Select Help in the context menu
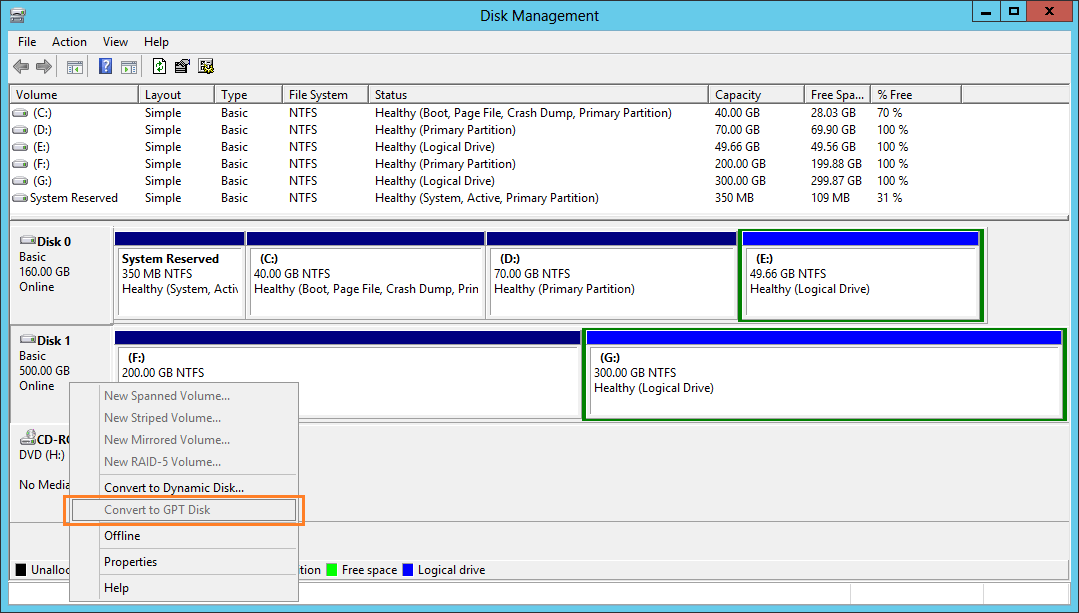Screen dimensions: 1079x613 pos(184,588)
